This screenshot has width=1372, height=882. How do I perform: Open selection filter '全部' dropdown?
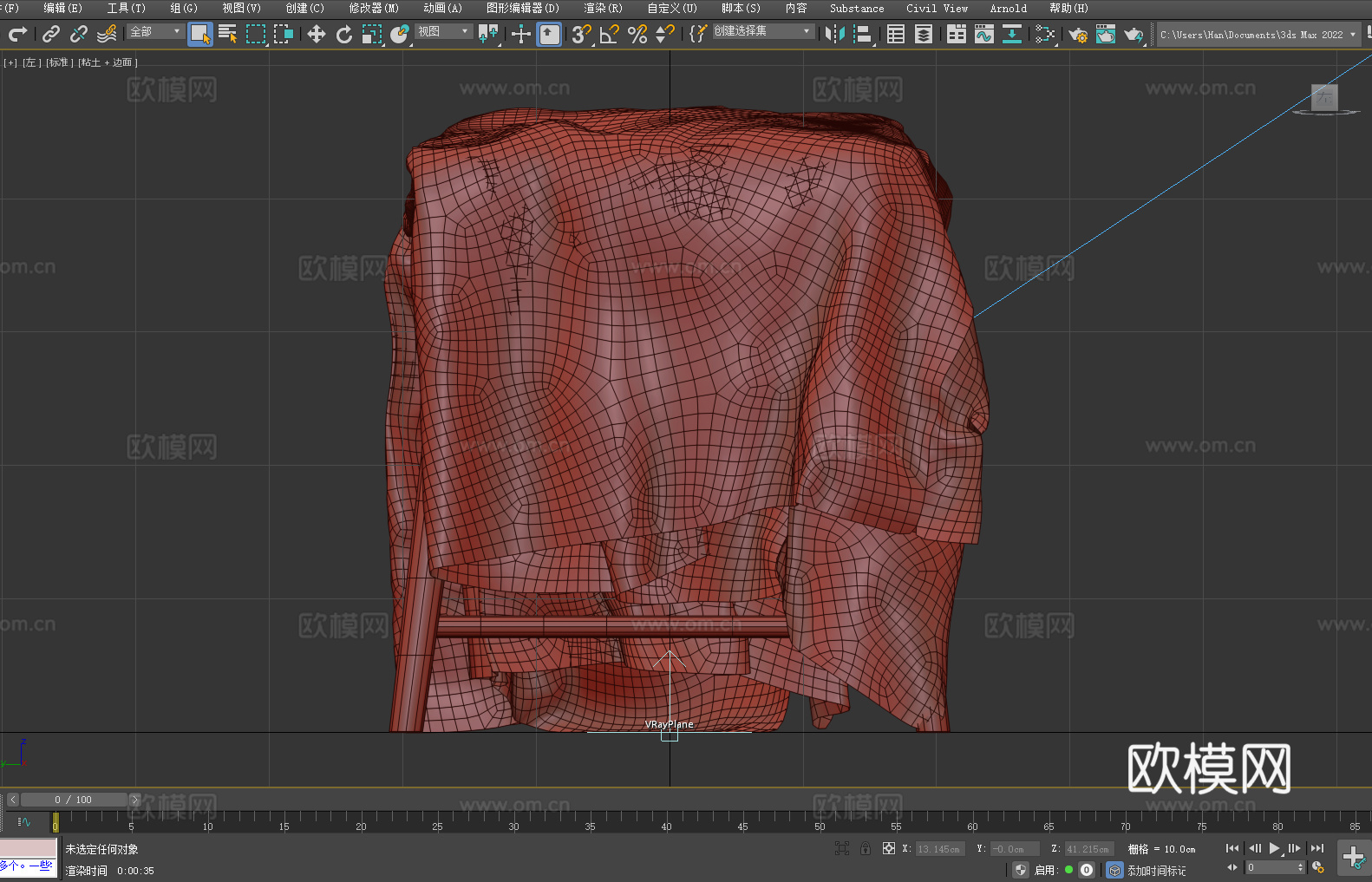click(155, 31)
